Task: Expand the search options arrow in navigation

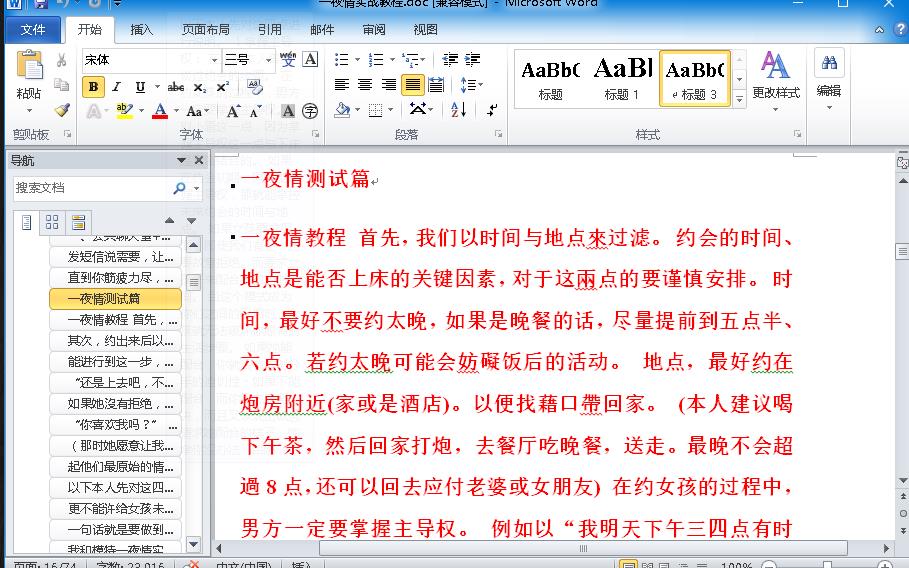Action: click(x=197, y=188)
